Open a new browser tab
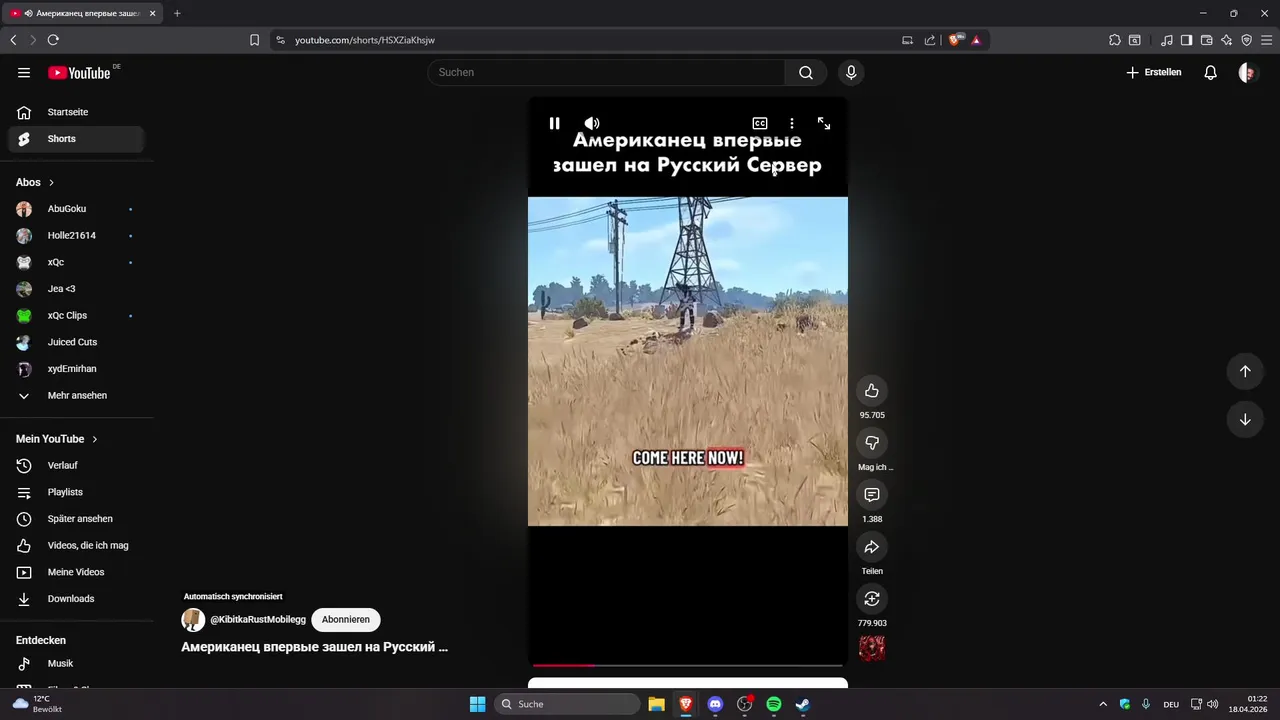Image resolution: width=1280 pixels, height=720 pixels. (x=177, y=13)
